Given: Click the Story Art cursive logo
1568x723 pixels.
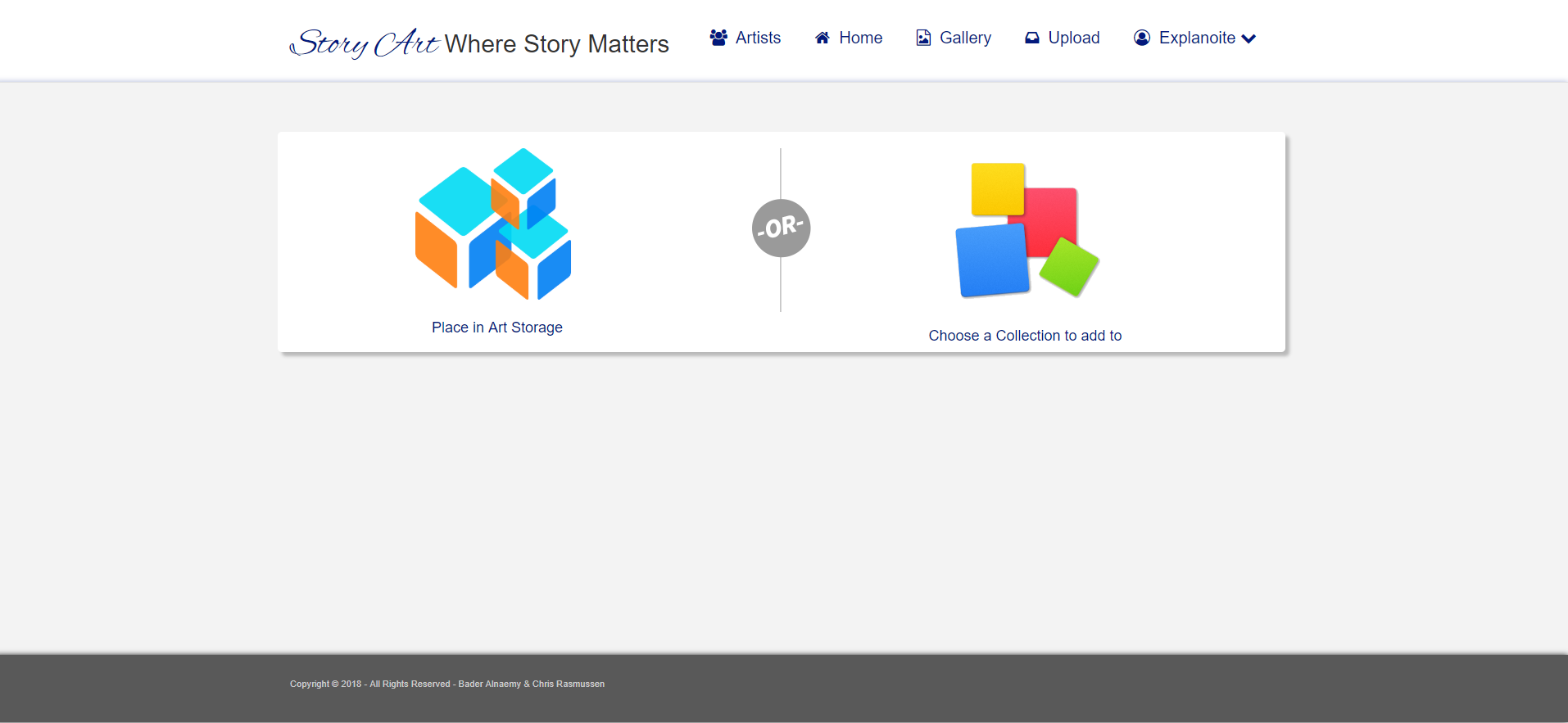Looking at the screenshot, I should coord(366,43).
